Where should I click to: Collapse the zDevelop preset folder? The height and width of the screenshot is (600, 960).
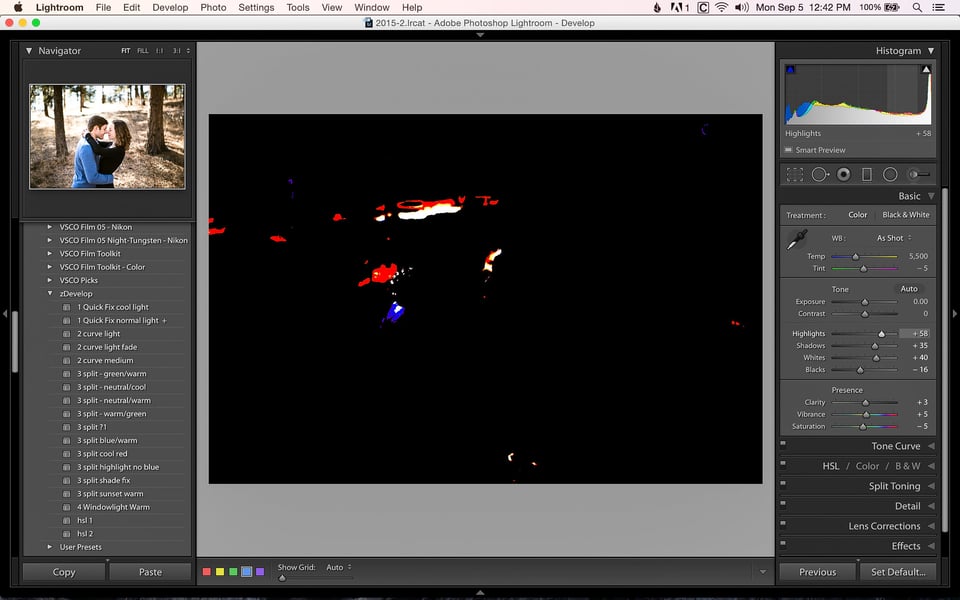[x=50, y=294]
